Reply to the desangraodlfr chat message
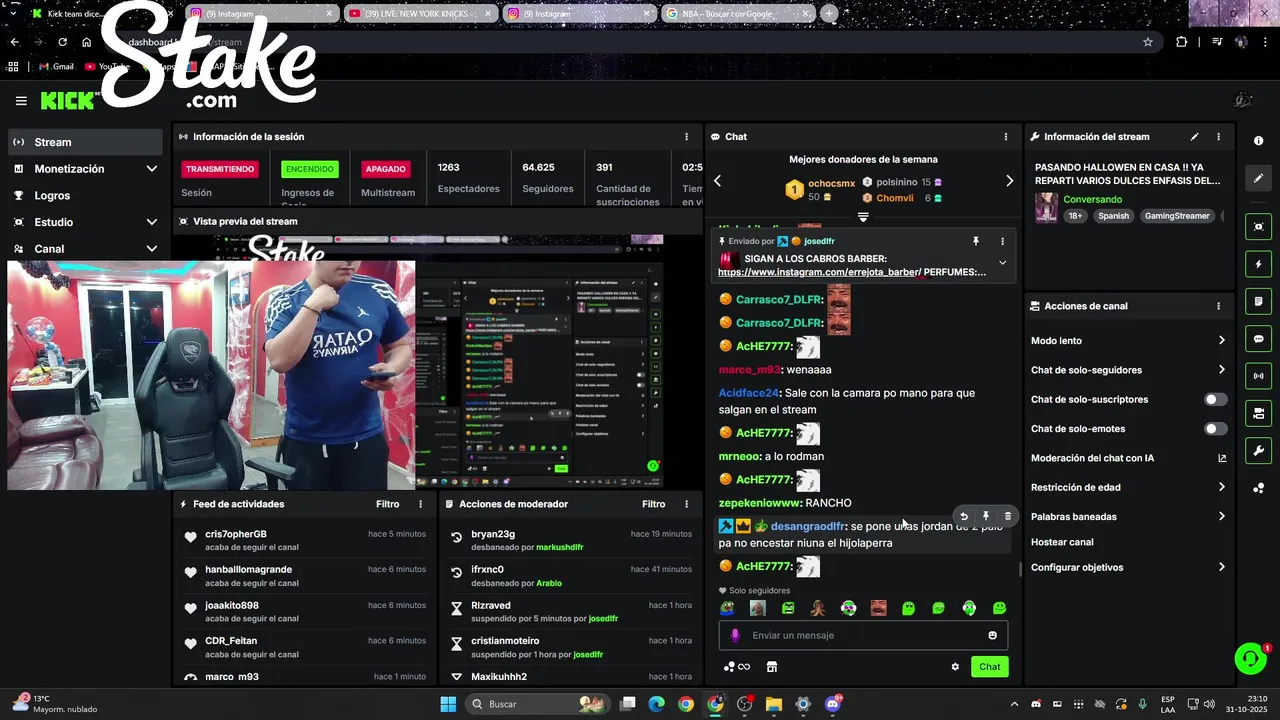1280x720 pixels. 964,517
